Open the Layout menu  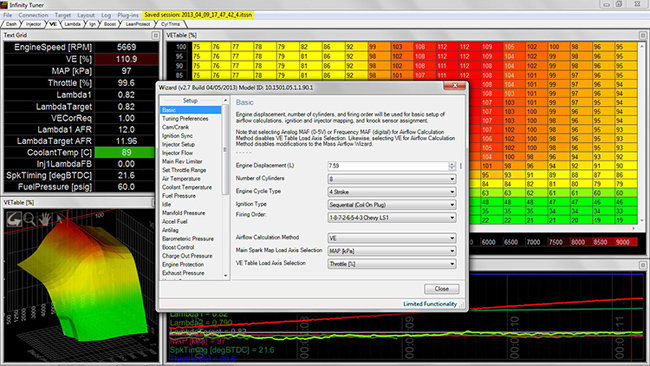[86, 15]
